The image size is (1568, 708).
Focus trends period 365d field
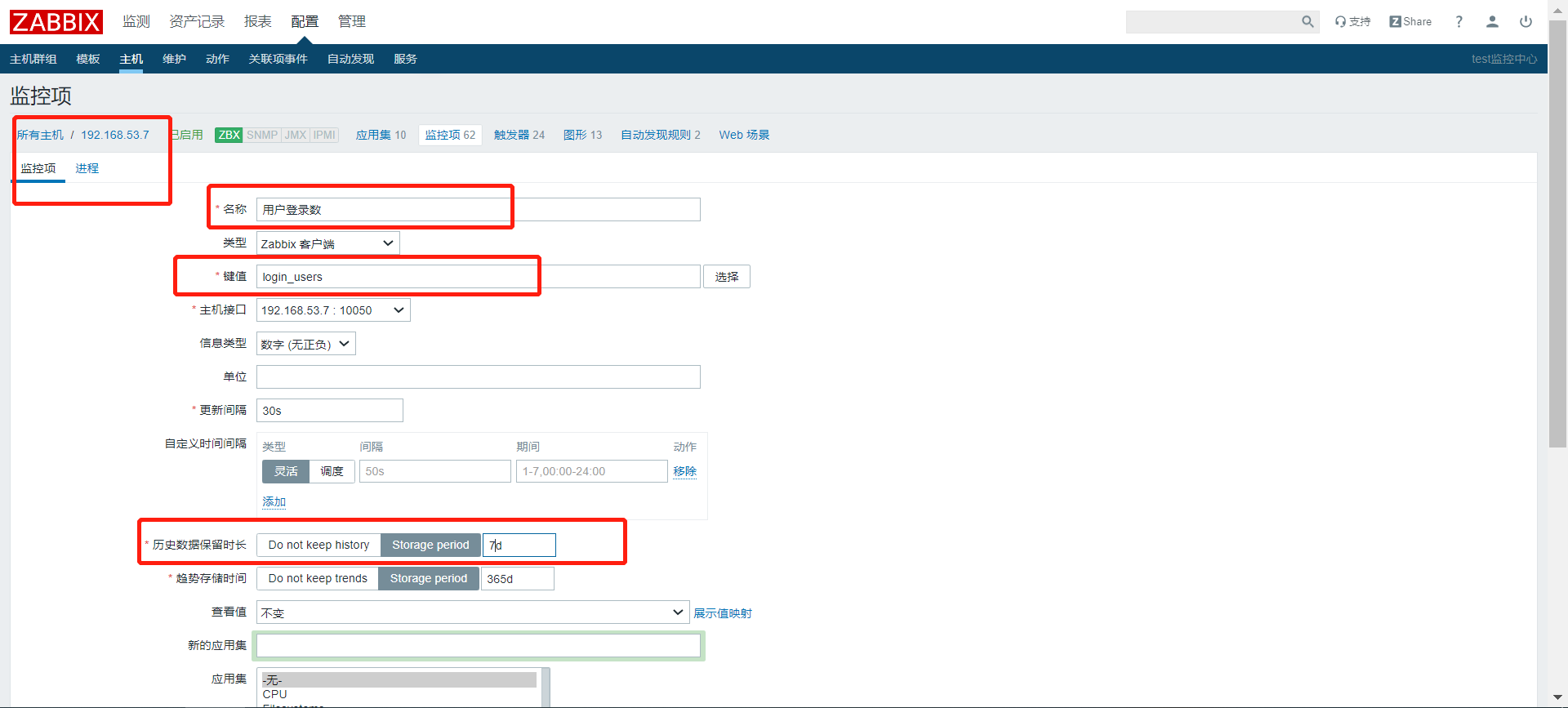(518, 578)
